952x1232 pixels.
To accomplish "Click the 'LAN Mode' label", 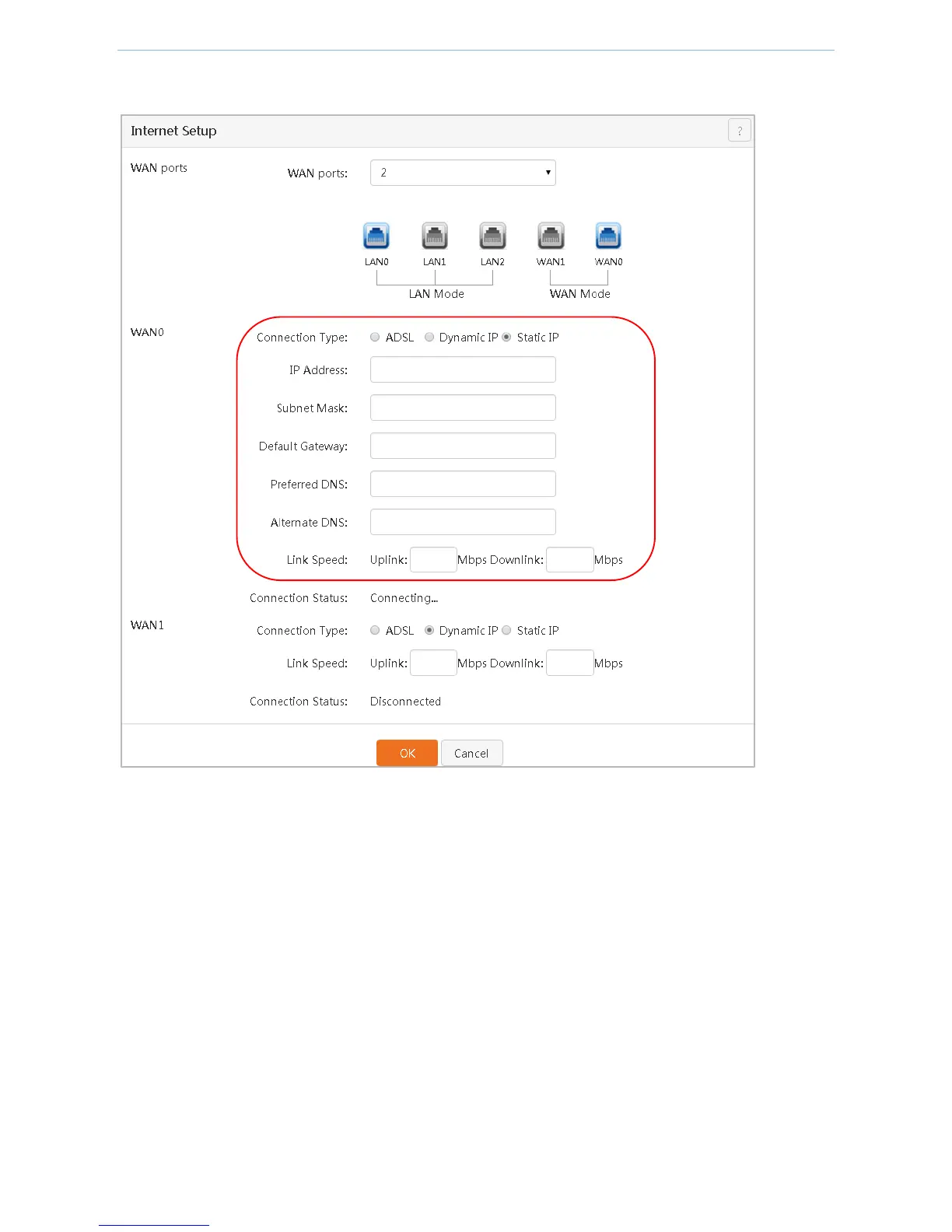I will 436,294.
